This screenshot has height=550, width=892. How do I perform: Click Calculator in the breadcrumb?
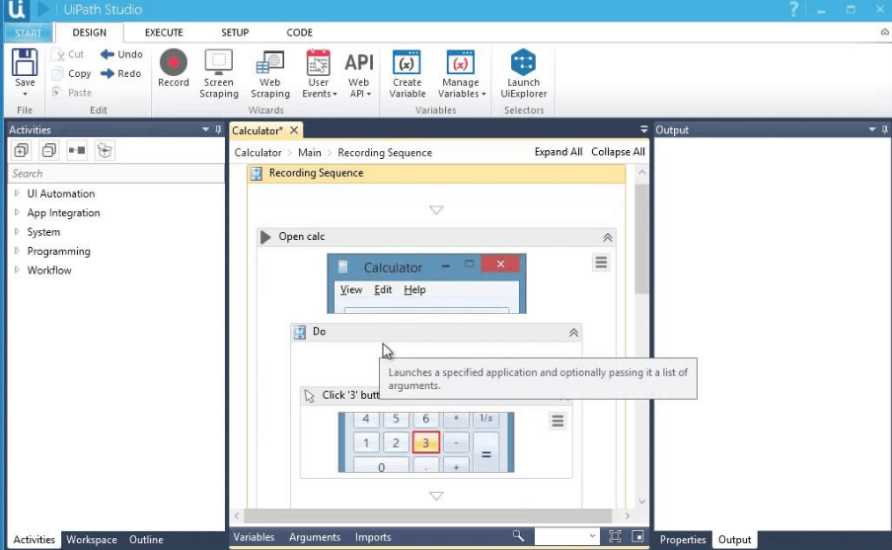coord(258,152)
